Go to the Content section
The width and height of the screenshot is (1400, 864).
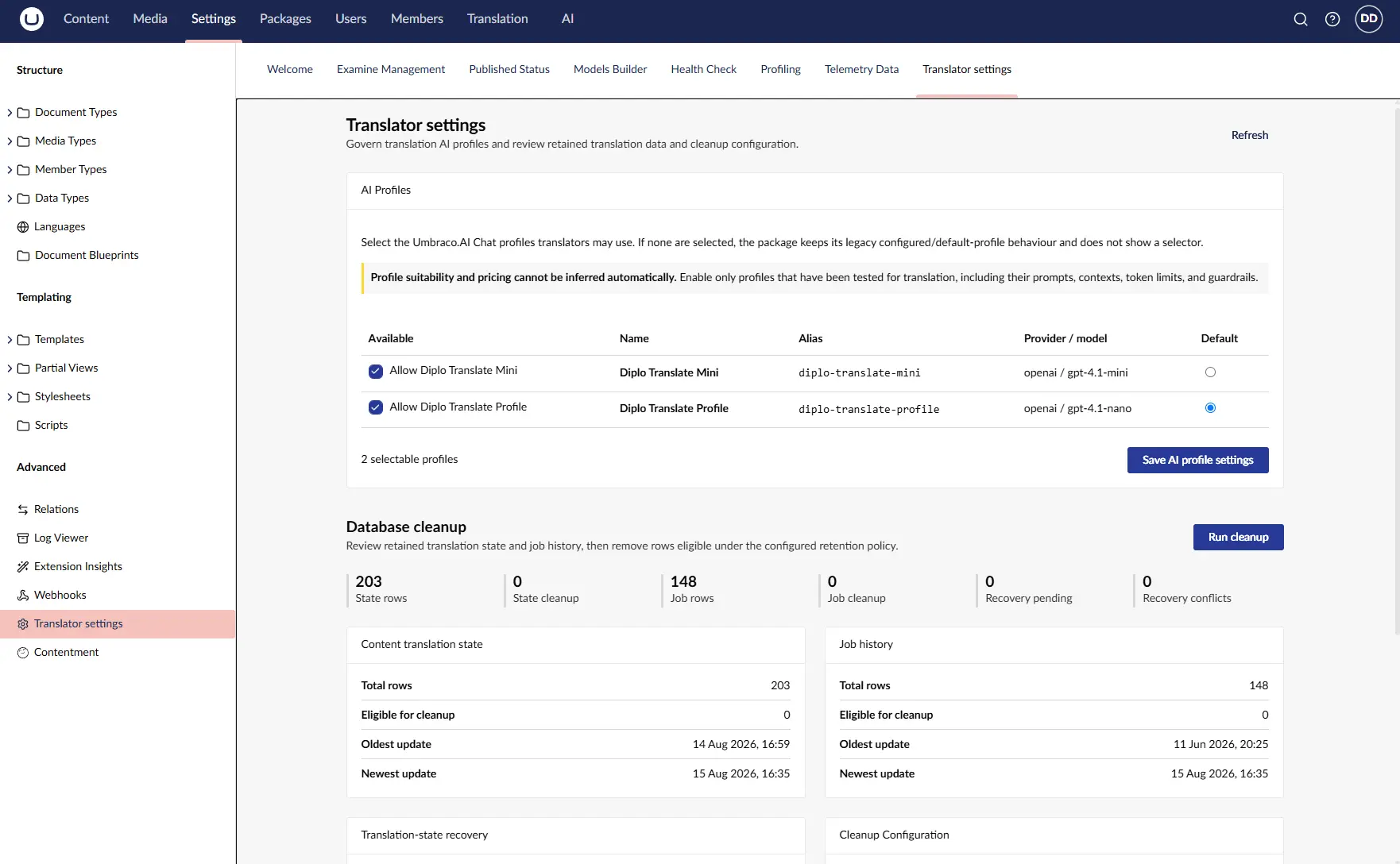(86, 18)
